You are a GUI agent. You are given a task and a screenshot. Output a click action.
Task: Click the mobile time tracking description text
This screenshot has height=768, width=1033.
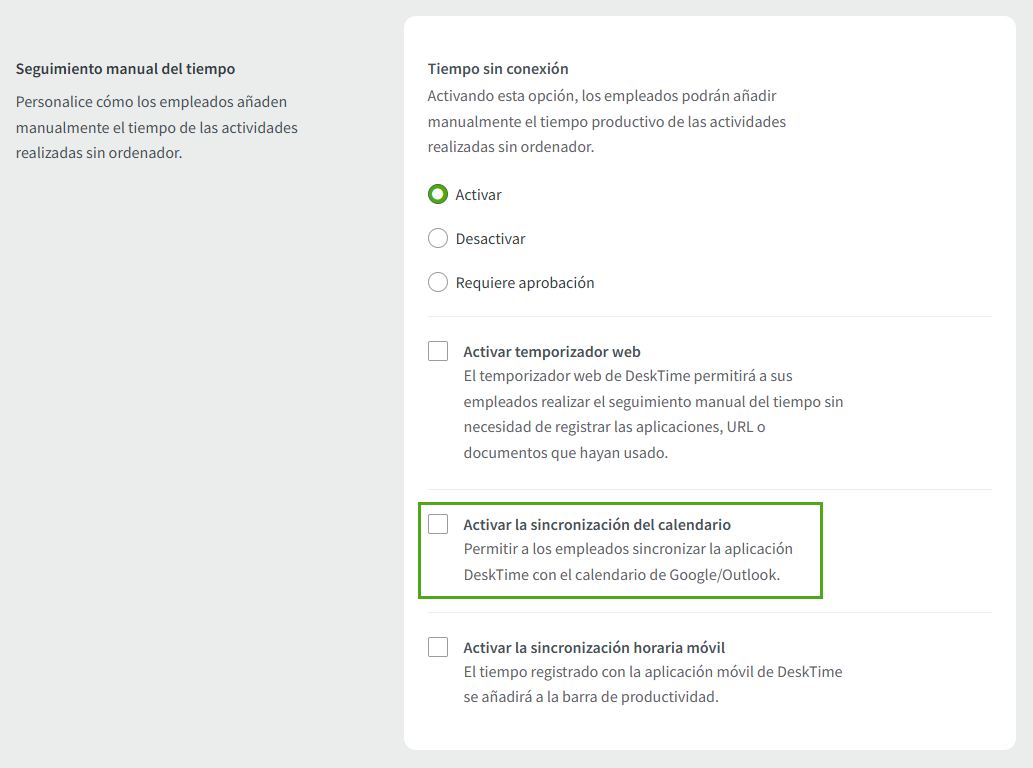650,683
